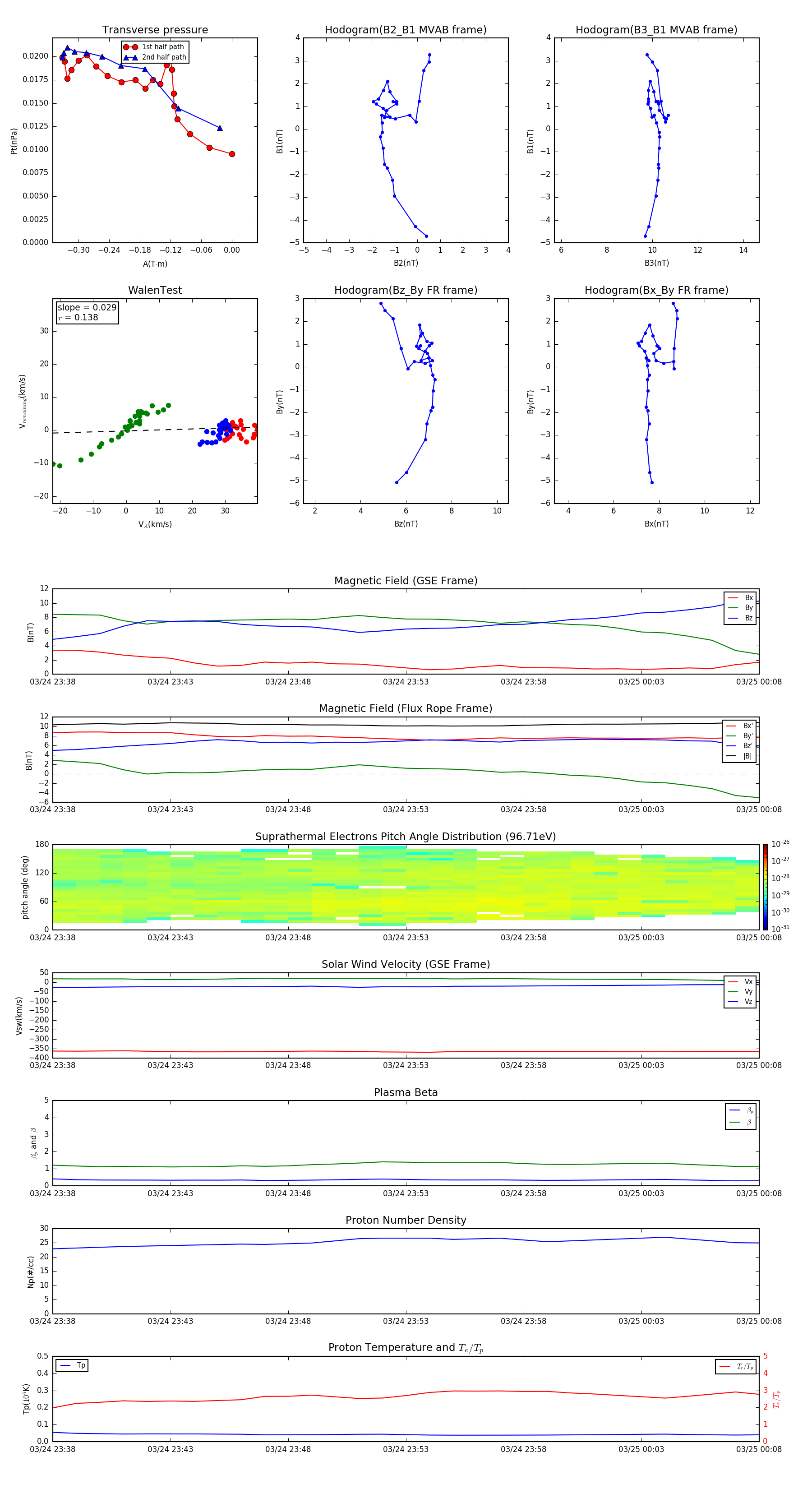Click the pitch angle distribution colorbar
The height and width of the screenshot is (1489, 812).
click(x=765, y=887)
